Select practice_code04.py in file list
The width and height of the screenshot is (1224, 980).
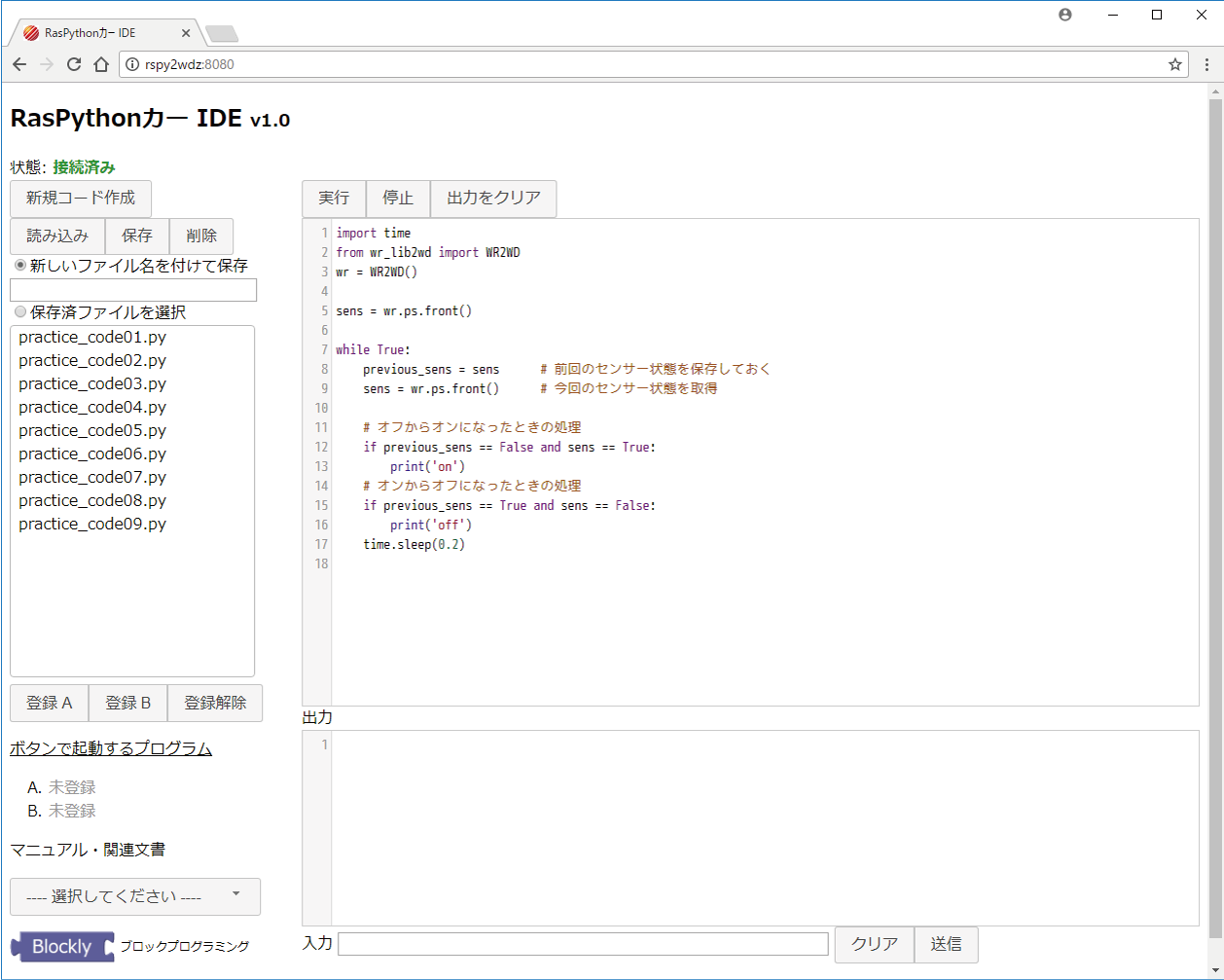point(132,407)
